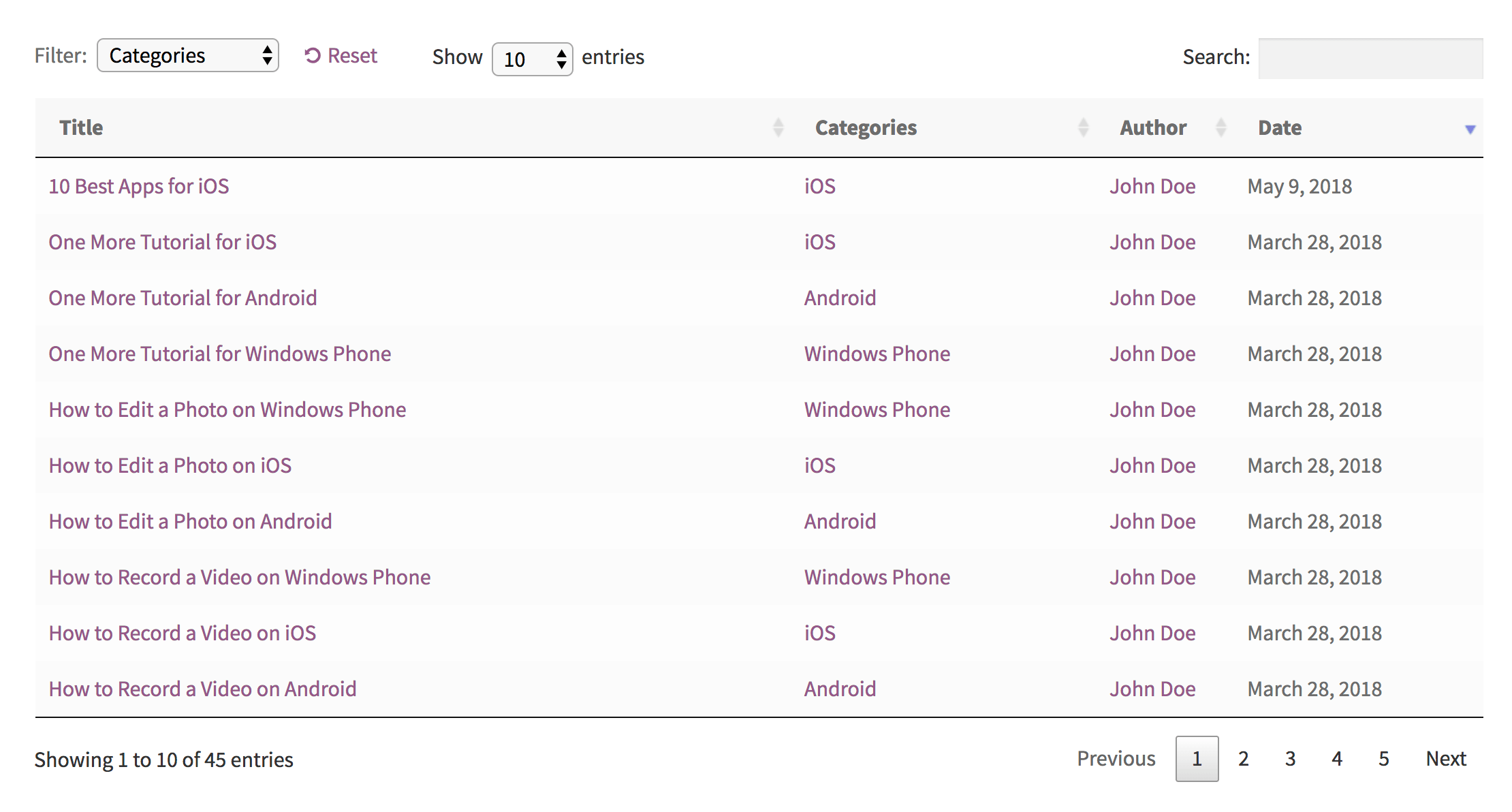Screen dimensions: 1512x812
Task: Sort by Categories column arrows
Action: click(1083, 127)
